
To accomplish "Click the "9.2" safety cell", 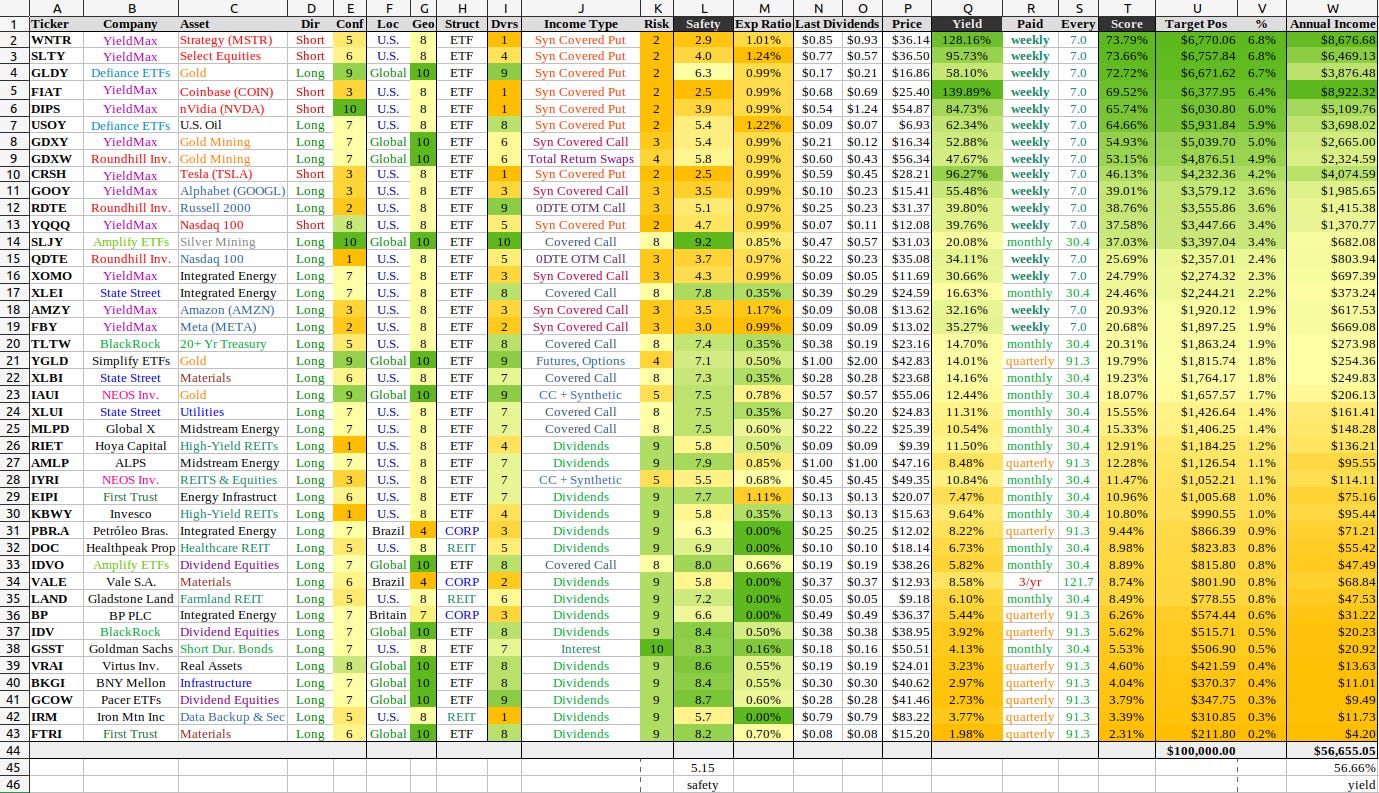I will [x=703, y=242].
